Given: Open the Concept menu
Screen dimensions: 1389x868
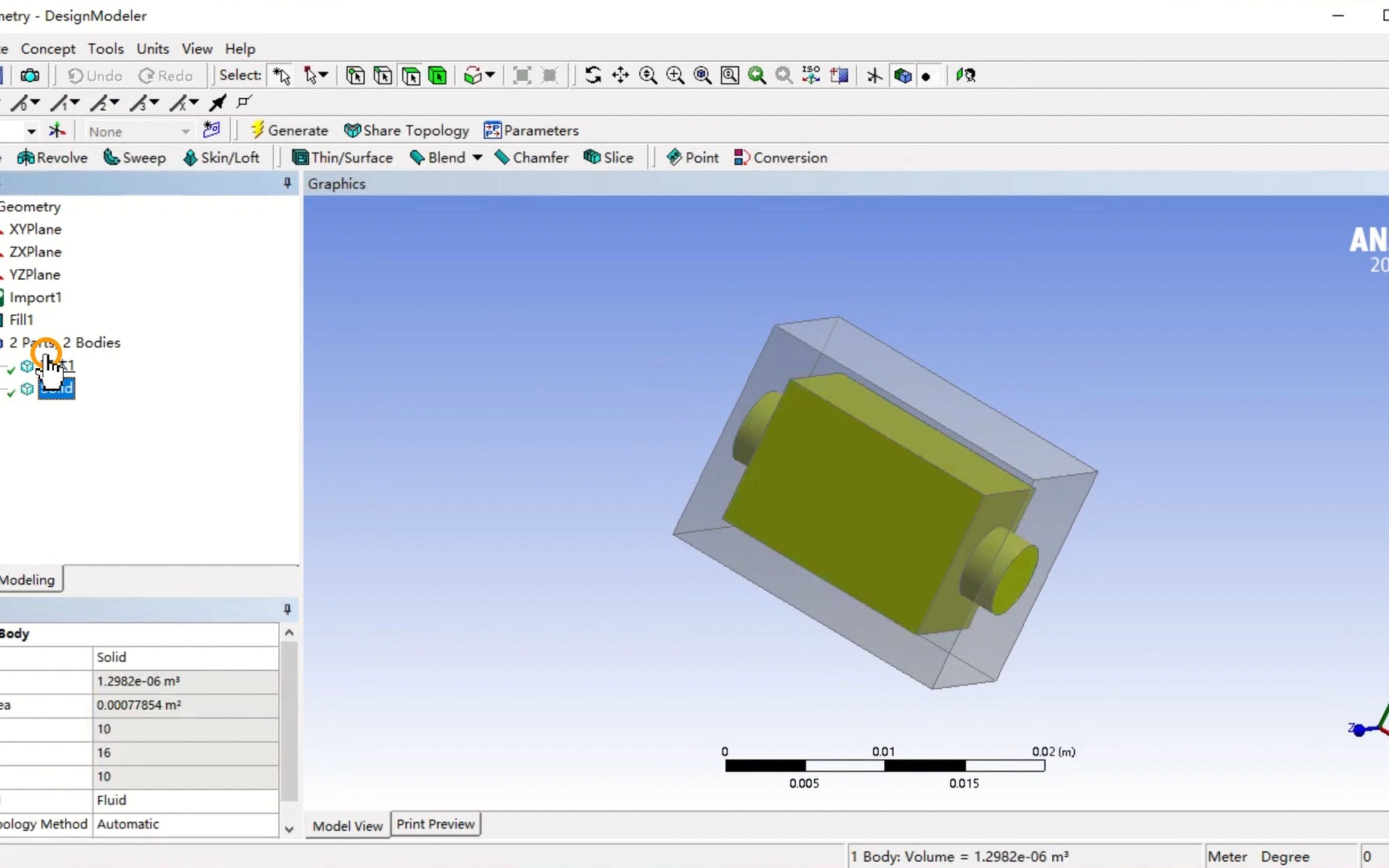Looking at the screenshot, I should click(48, 49).
